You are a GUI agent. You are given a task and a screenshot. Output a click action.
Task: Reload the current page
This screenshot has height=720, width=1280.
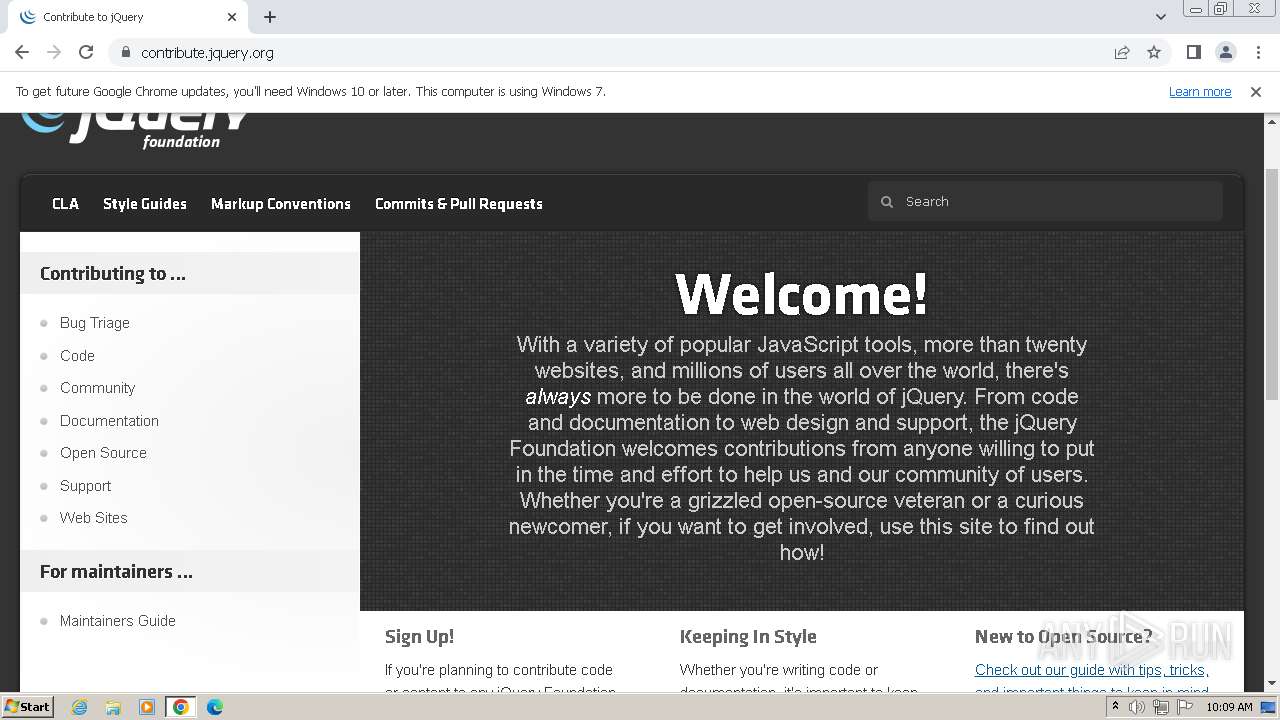86,52
